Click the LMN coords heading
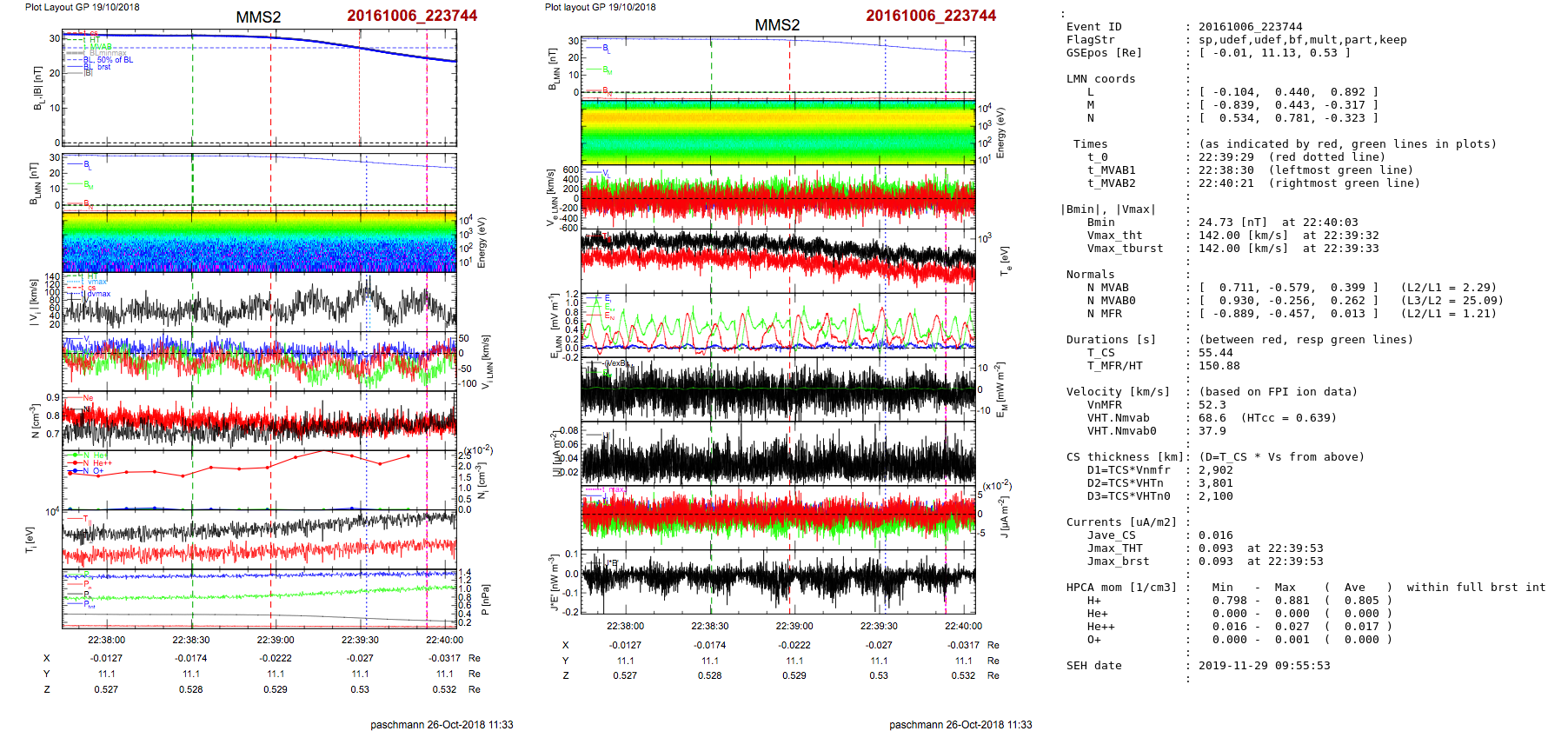Viewport: 1568px width, 731px height. (1100, 79)
